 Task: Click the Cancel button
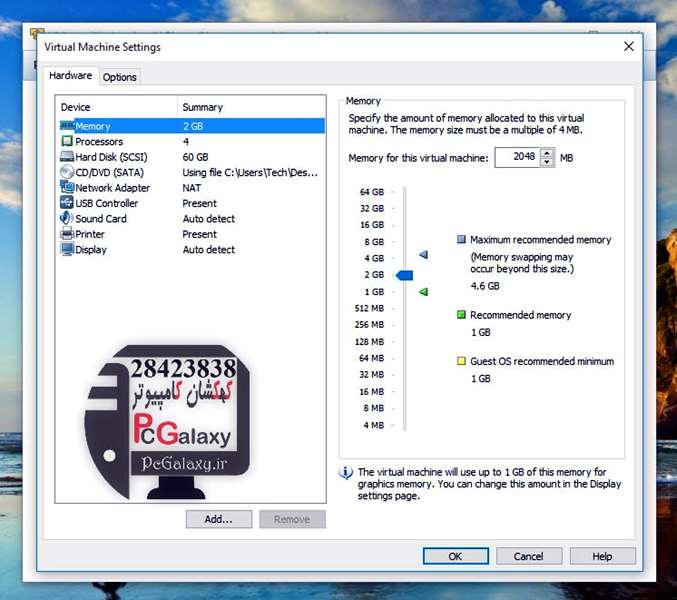529,556
